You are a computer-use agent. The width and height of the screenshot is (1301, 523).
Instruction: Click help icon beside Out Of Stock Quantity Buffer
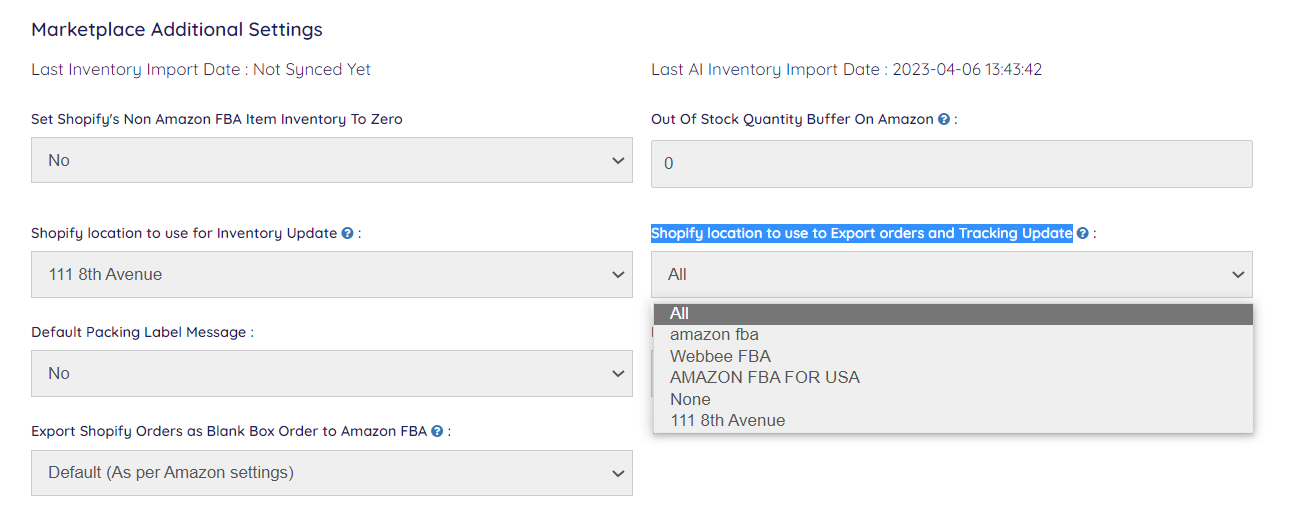click(x=943, y=119)
